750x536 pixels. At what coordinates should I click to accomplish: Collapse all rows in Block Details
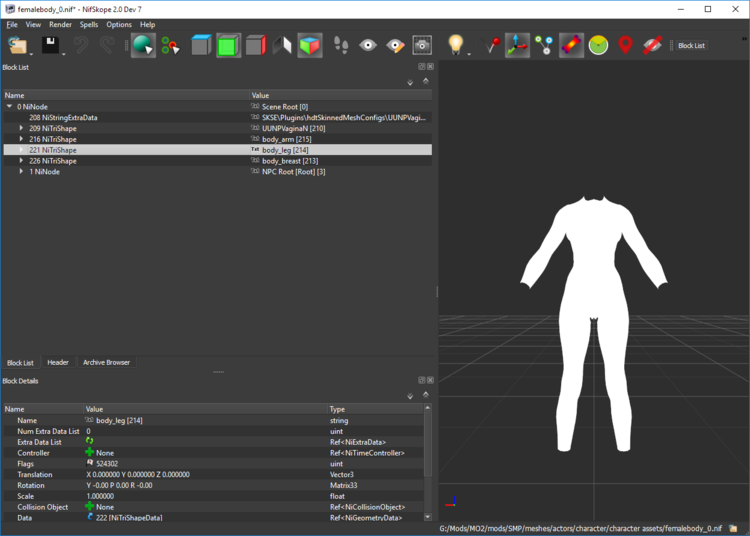click(x=426, y=395)
